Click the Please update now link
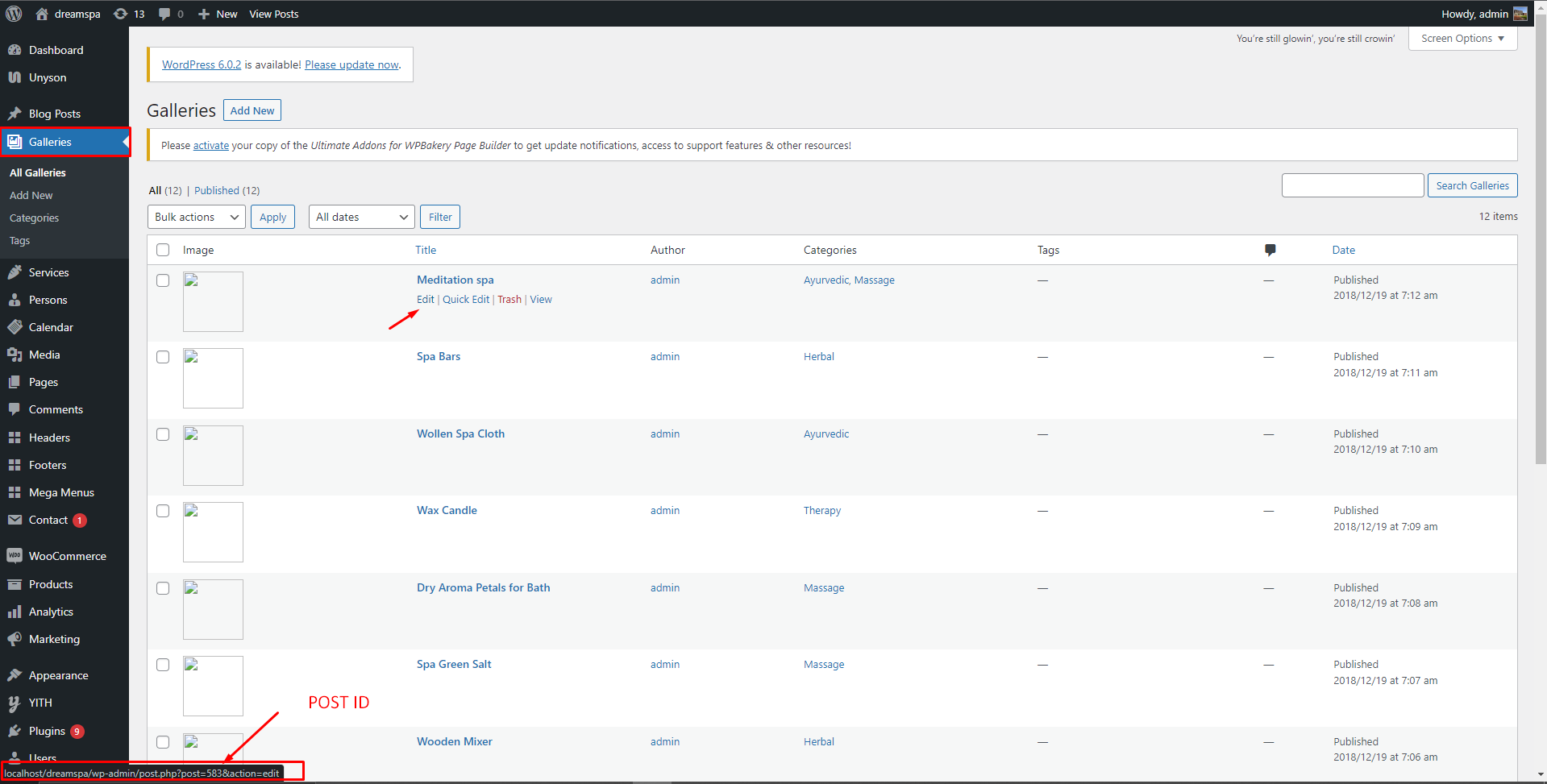 (351, 64)
